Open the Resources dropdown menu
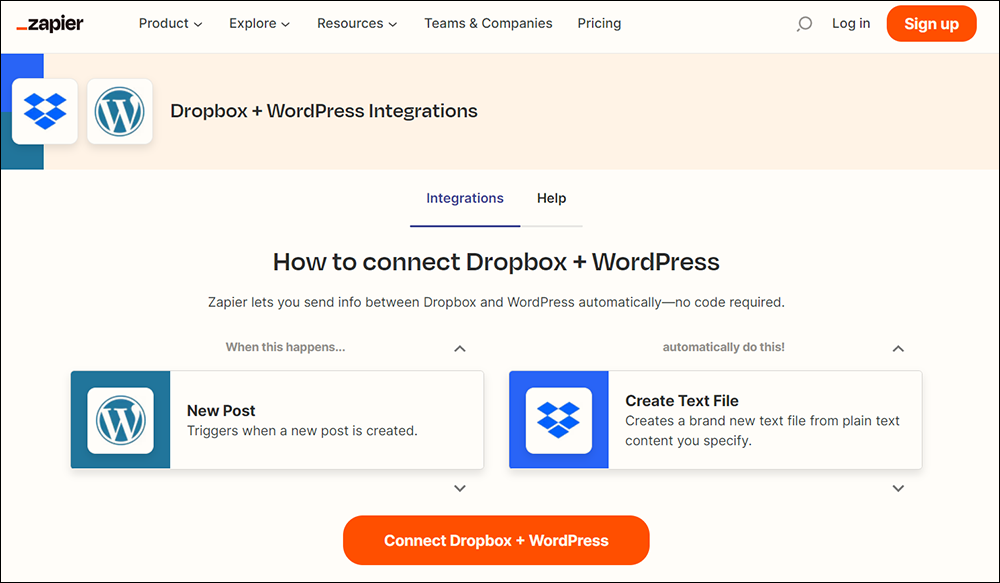1000x583 pixels. coord(357,24)
